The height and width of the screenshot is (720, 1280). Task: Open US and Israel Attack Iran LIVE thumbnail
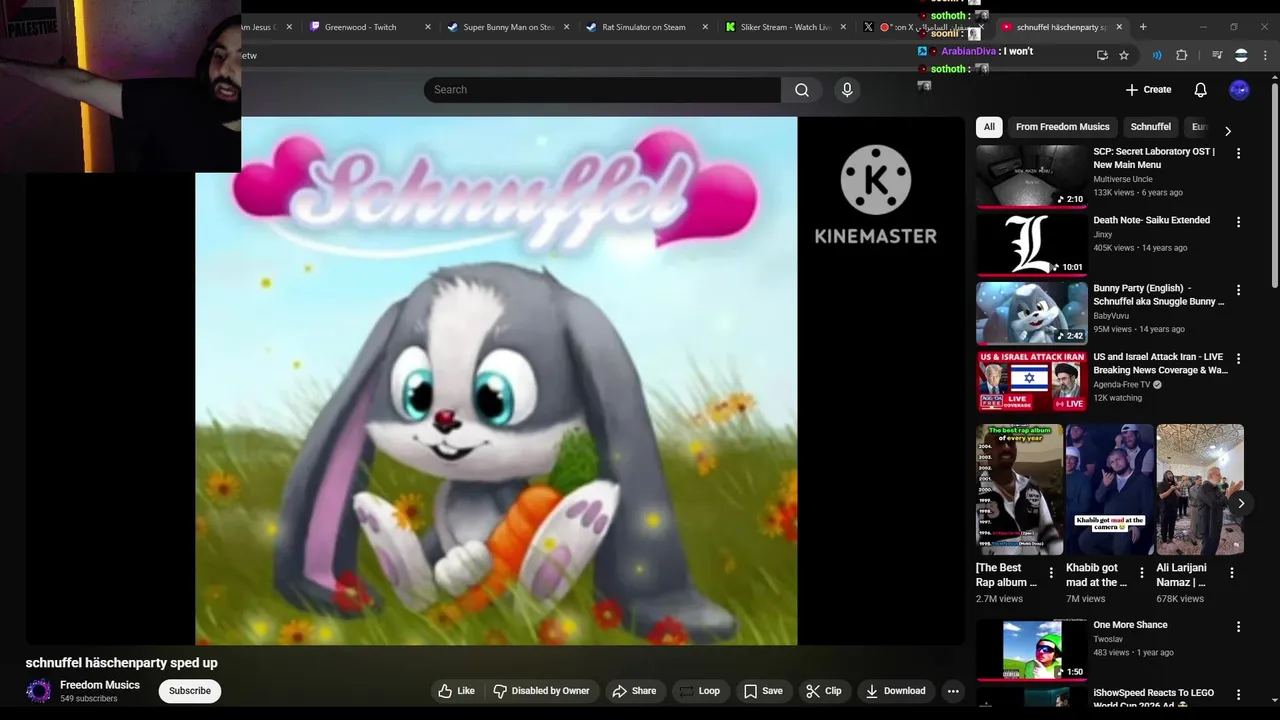click(x=1031, y=381)
